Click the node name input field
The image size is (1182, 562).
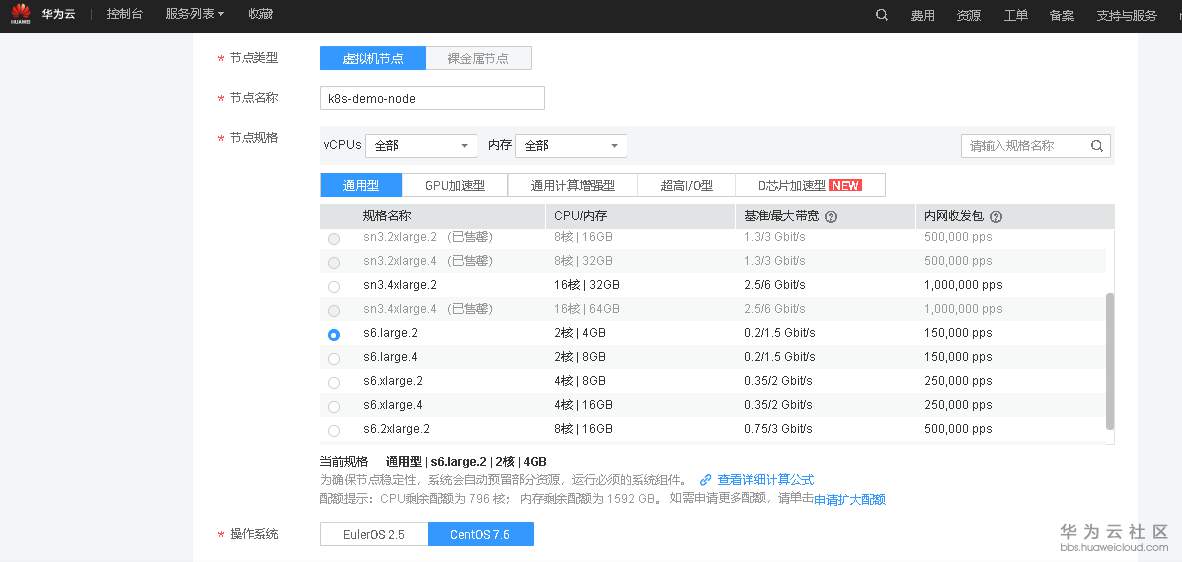pyautogui.click(x=432, y=98)
